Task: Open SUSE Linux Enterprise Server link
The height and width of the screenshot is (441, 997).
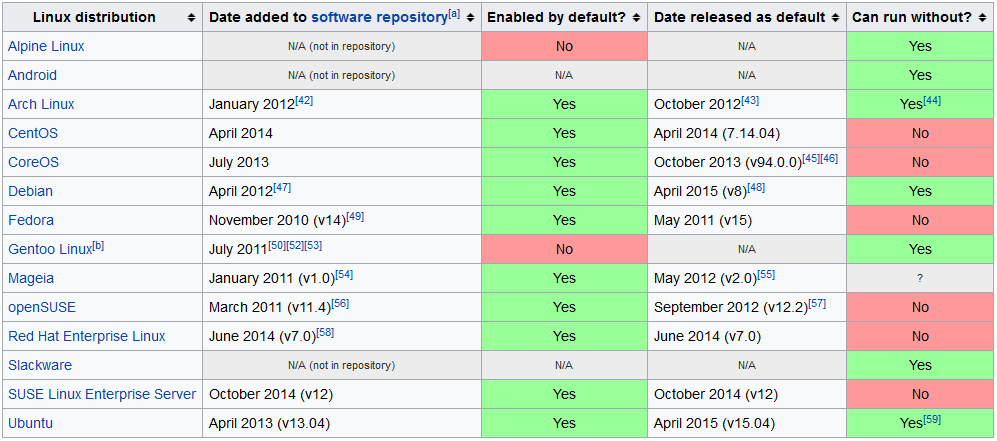Action: click(x=102, y=394)
